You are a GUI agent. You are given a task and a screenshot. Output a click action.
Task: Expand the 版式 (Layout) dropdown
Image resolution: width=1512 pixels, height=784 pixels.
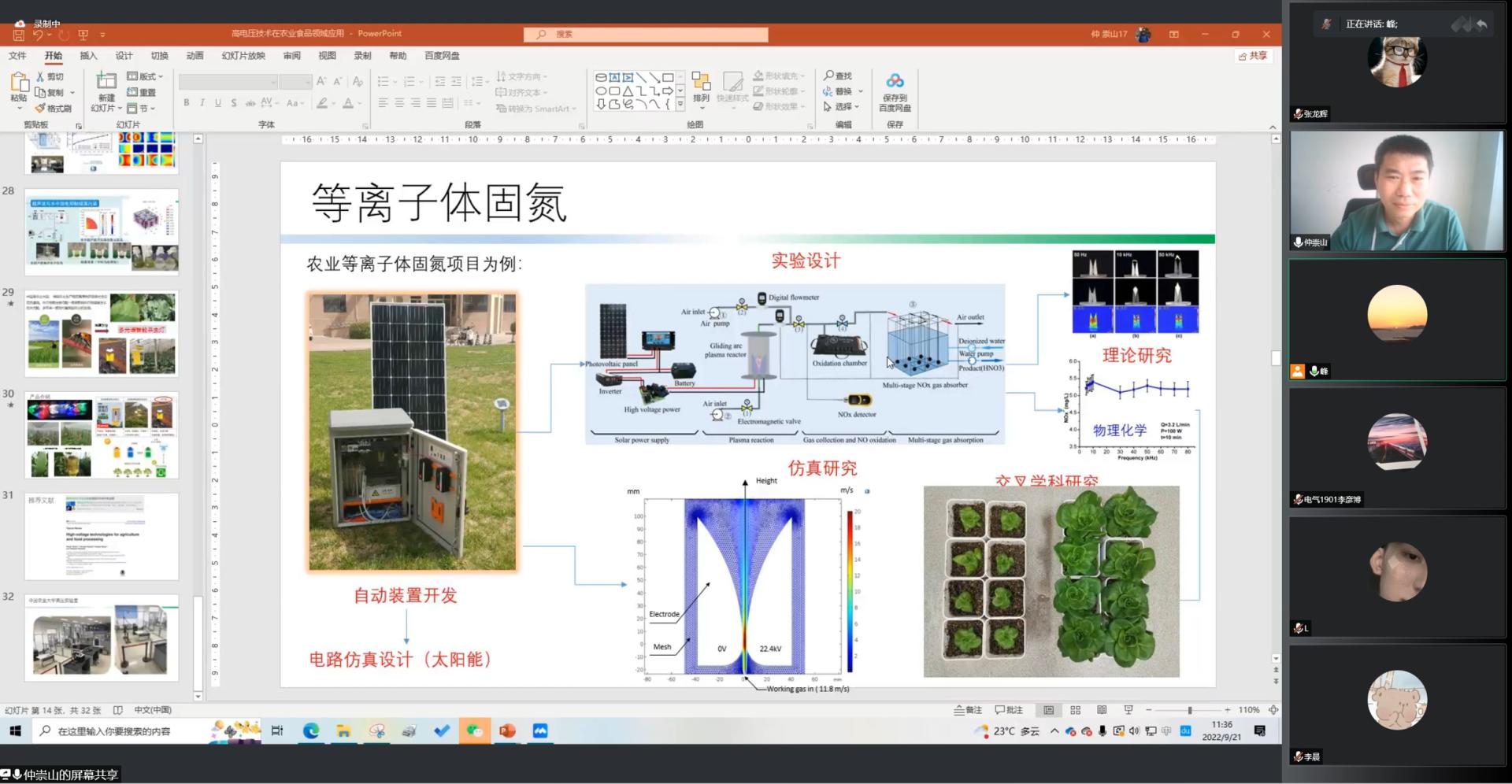(x=145, y=76)
